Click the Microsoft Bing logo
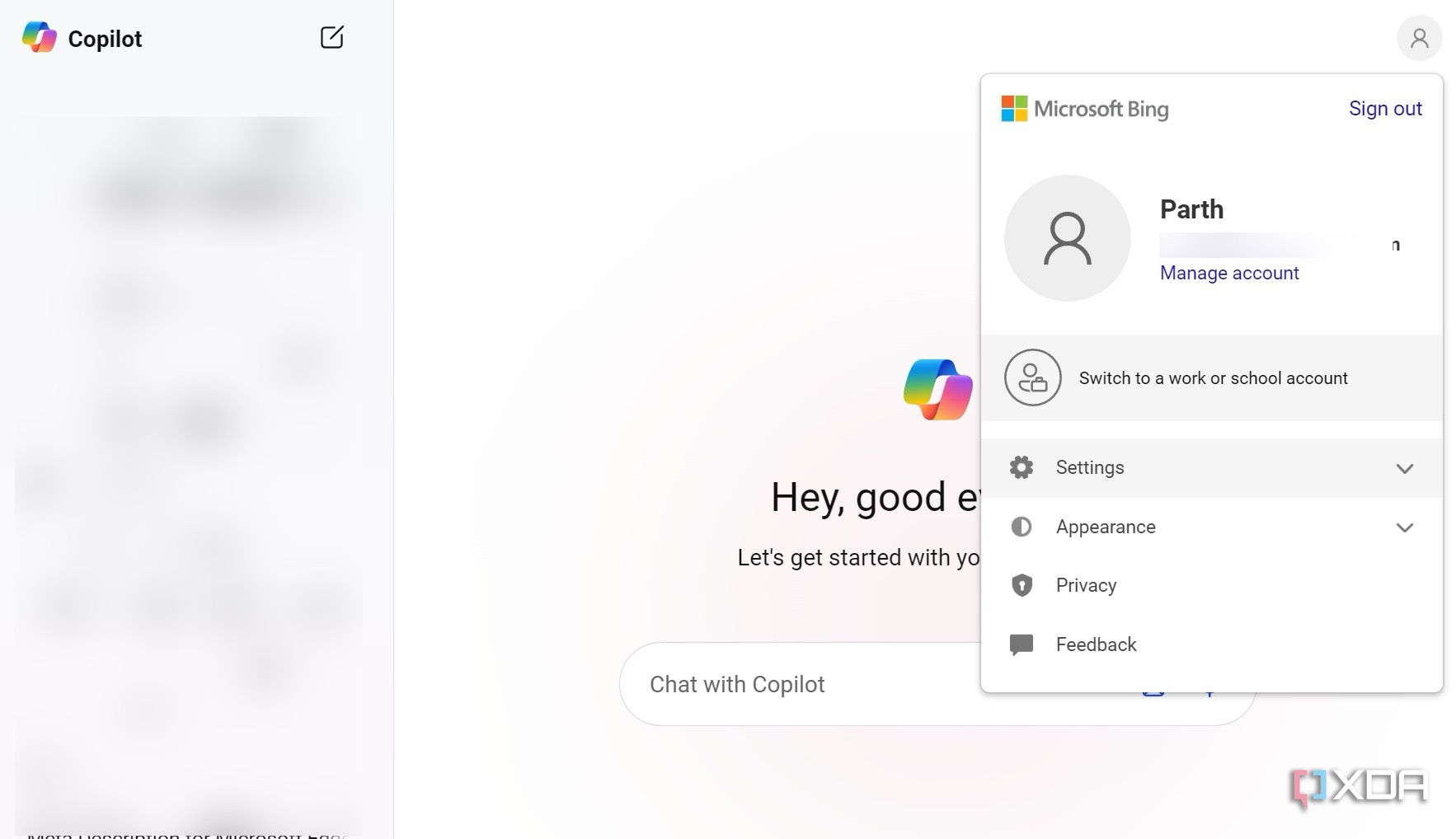Viewport: 1456px width, 839px height. click(x=1084, y=109)
